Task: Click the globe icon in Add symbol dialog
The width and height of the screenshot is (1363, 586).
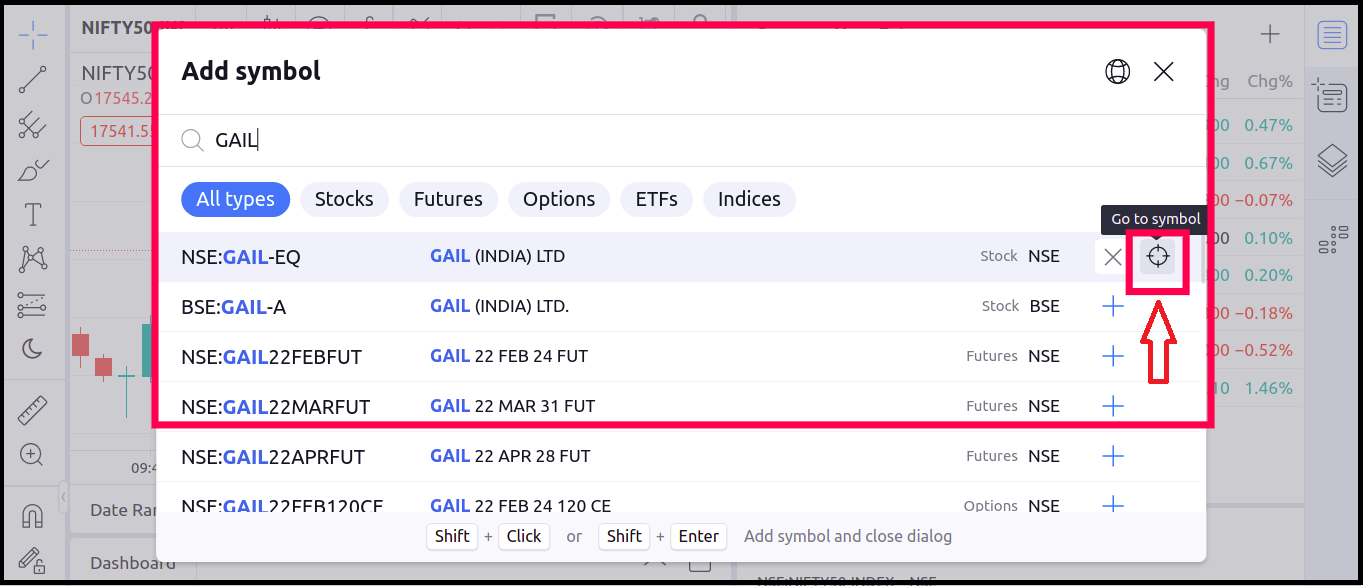Action: tap(1117, 71)
